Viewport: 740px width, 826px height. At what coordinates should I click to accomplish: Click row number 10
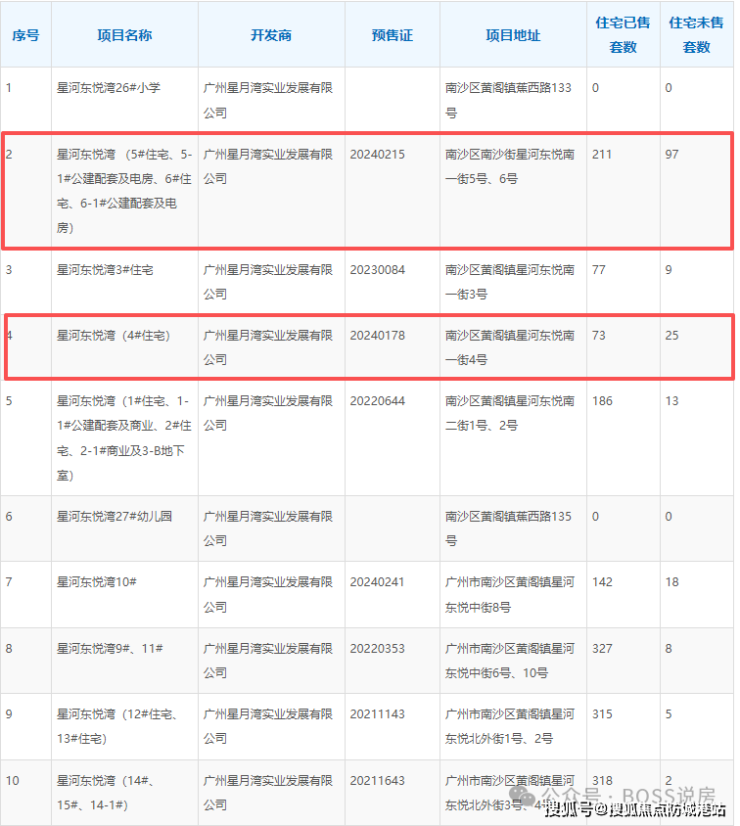pos(13,781)
